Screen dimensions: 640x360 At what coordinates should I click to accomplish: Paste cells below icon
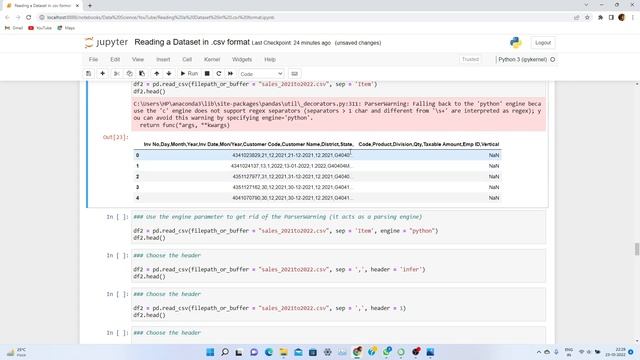(142, 74)
